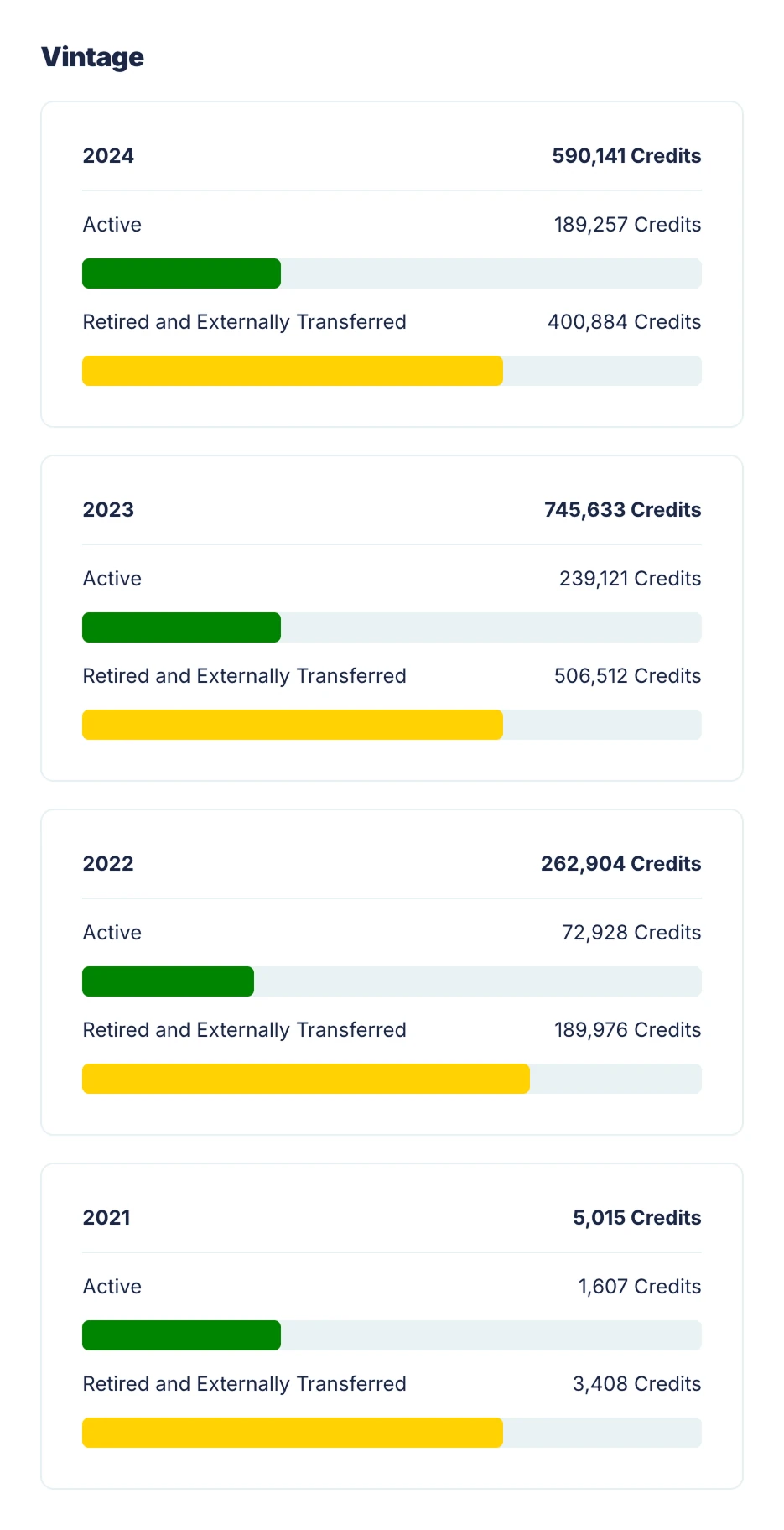
Task: Select the 2024 vintage year label
Action: (x=108, y=156)
